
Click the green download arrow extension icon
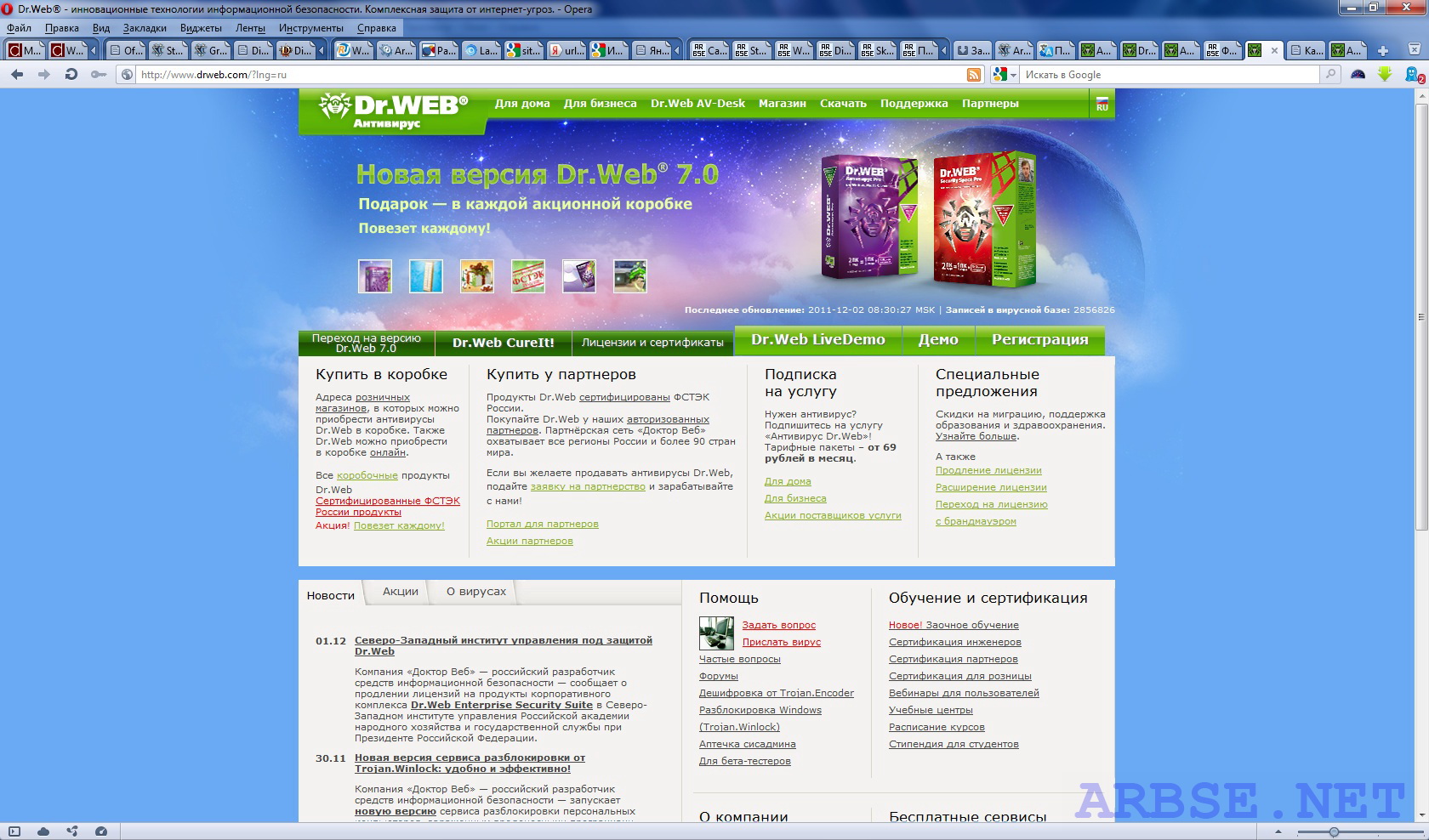point(1385,75)
